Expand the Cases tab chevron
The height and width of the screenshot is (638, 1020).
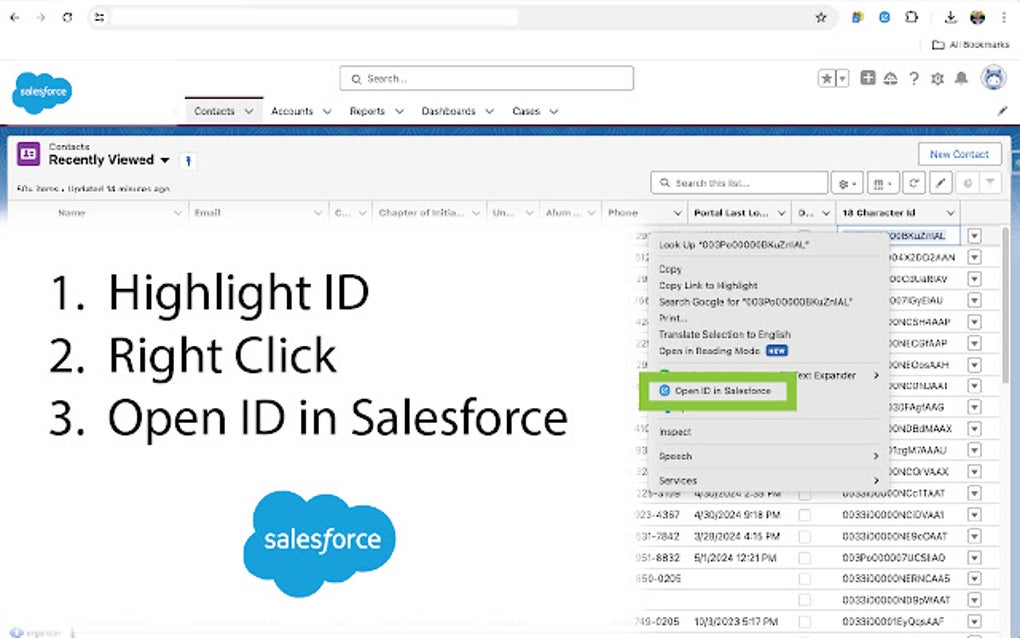(x=554, y=111)
